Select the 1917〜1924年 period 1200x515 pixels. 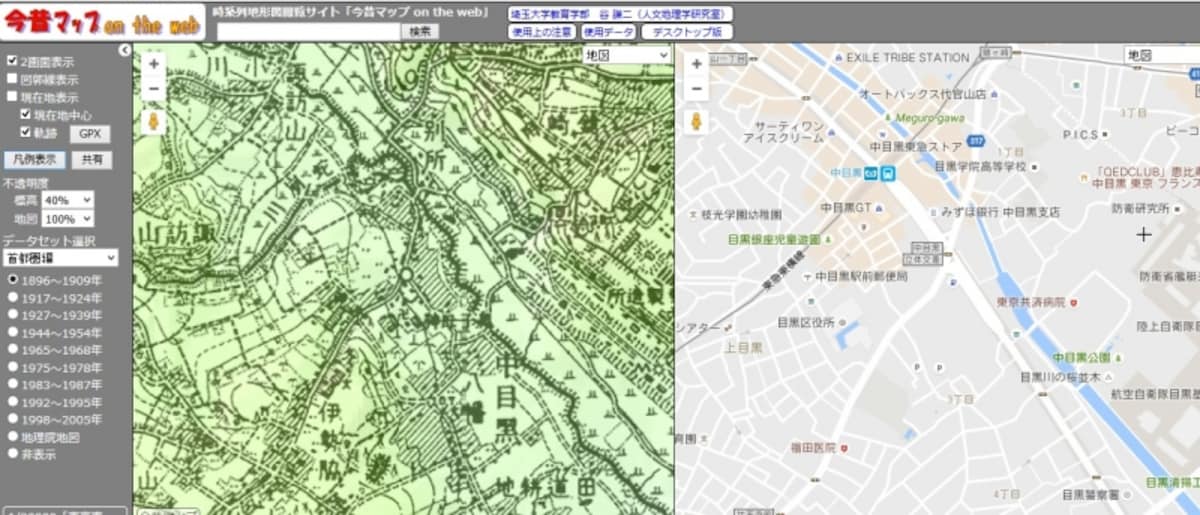(x=13, y=298)
